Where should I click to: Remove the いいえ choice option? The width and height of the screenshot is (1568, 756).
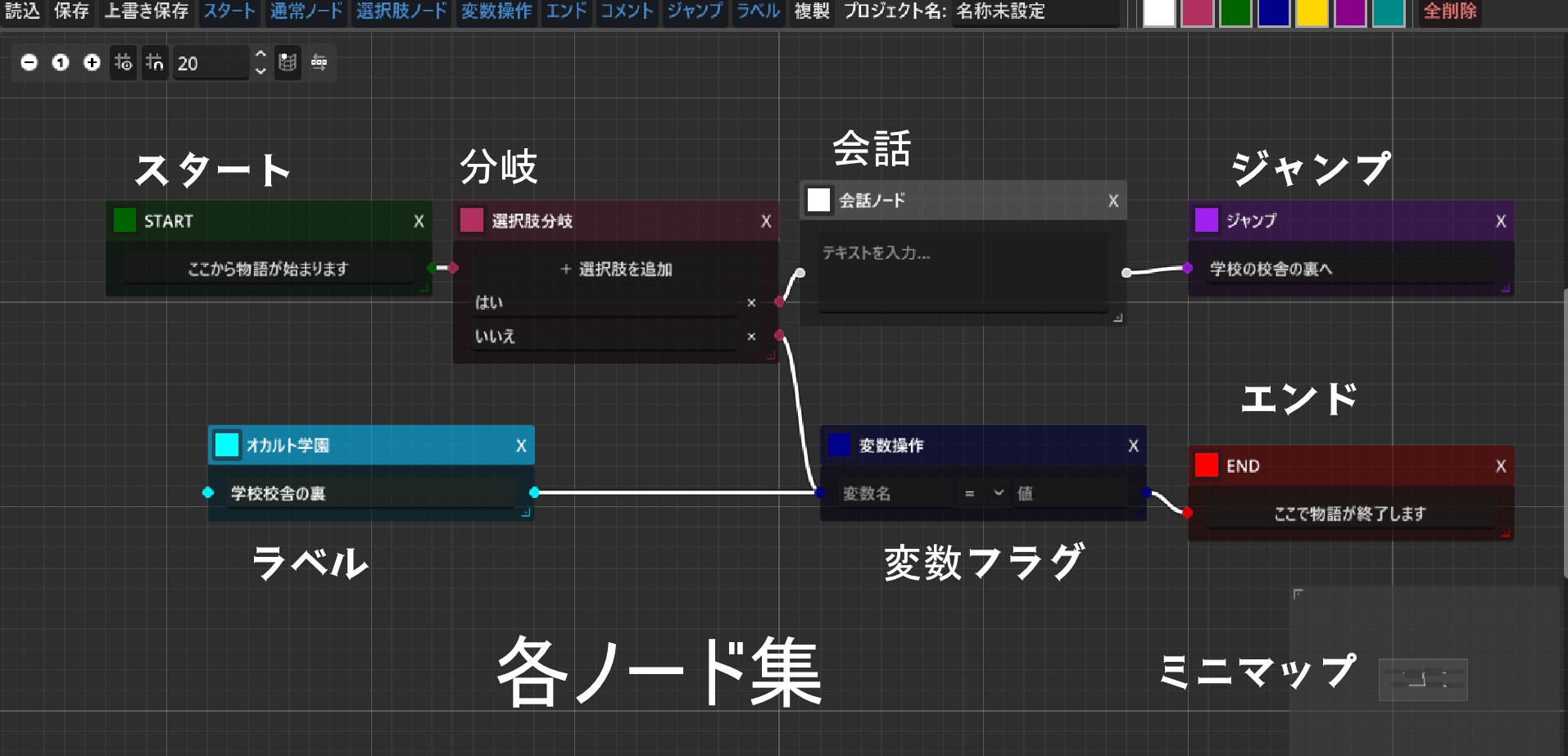pyautogui.click(x=751, y=337)
